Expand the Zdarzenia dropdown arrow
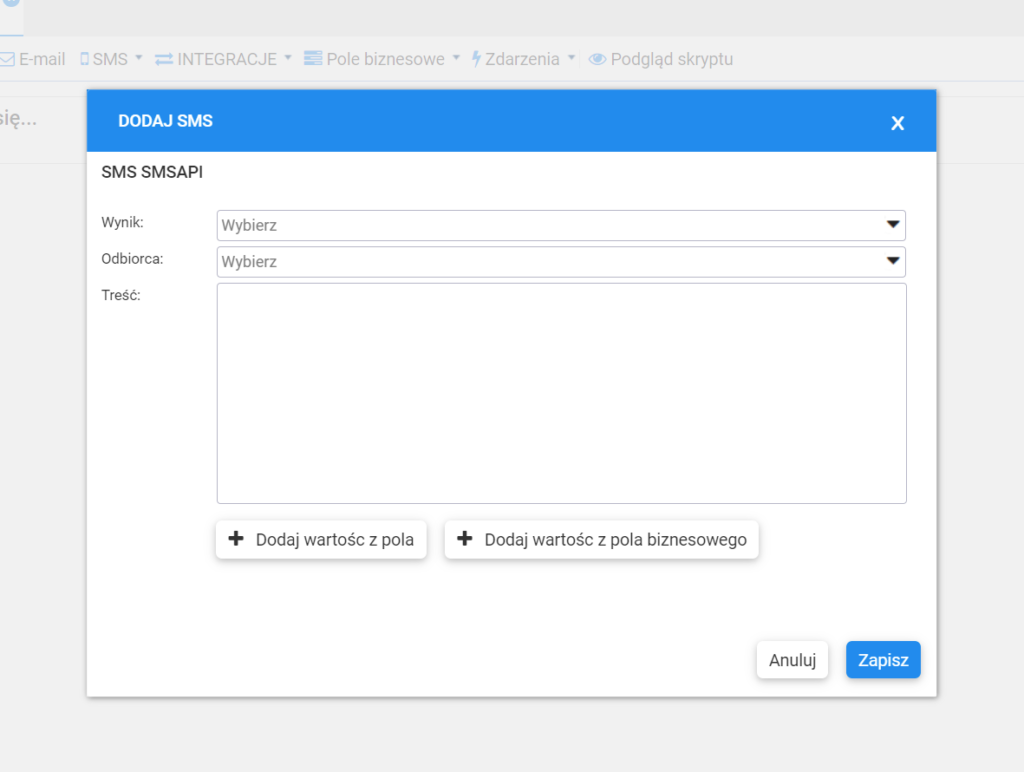Viewport: 1024px width, 772px height. click(x=571, y=58)
